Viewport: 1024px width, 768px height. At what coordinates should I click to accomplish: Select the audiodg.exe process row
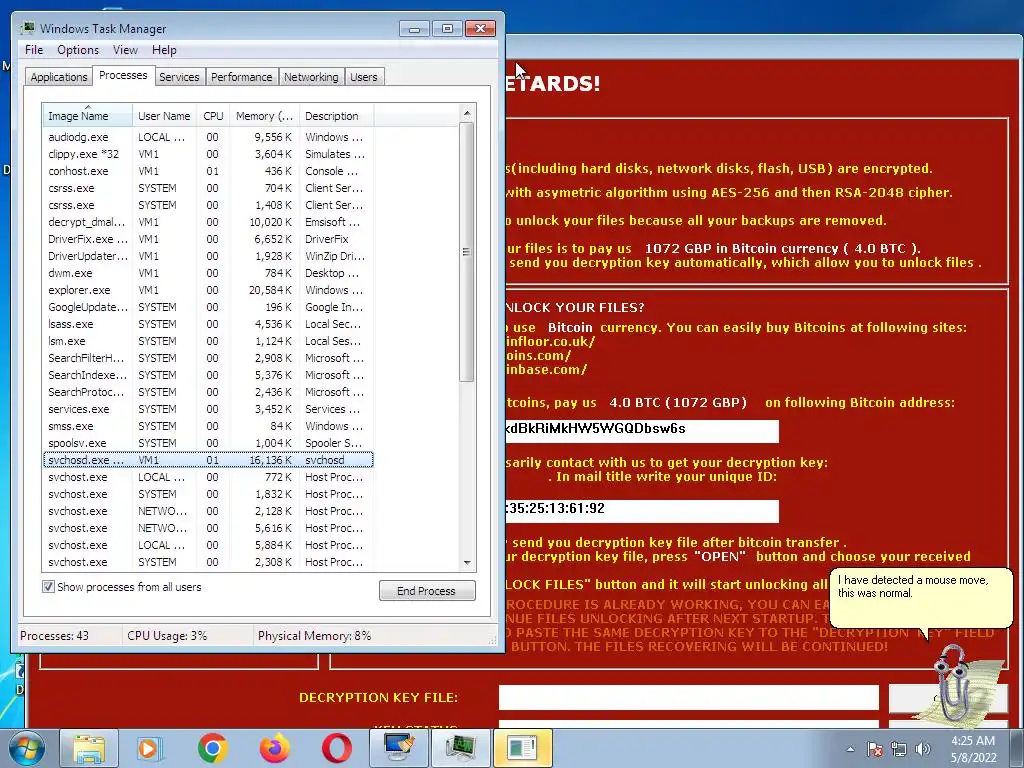coord(208,137)
